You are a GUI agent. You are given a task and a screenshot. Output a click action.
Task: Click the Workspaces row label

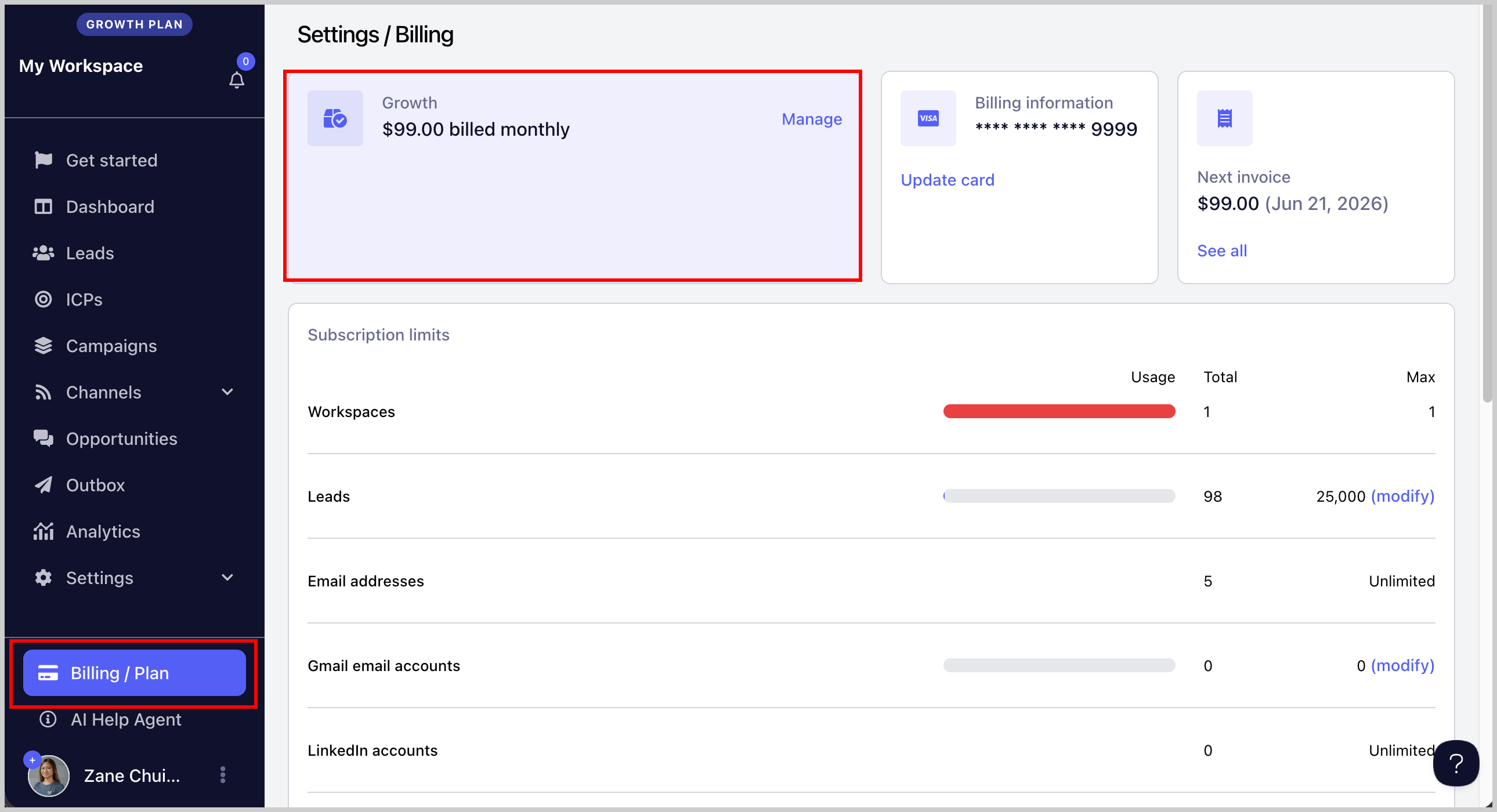point(351,411)
